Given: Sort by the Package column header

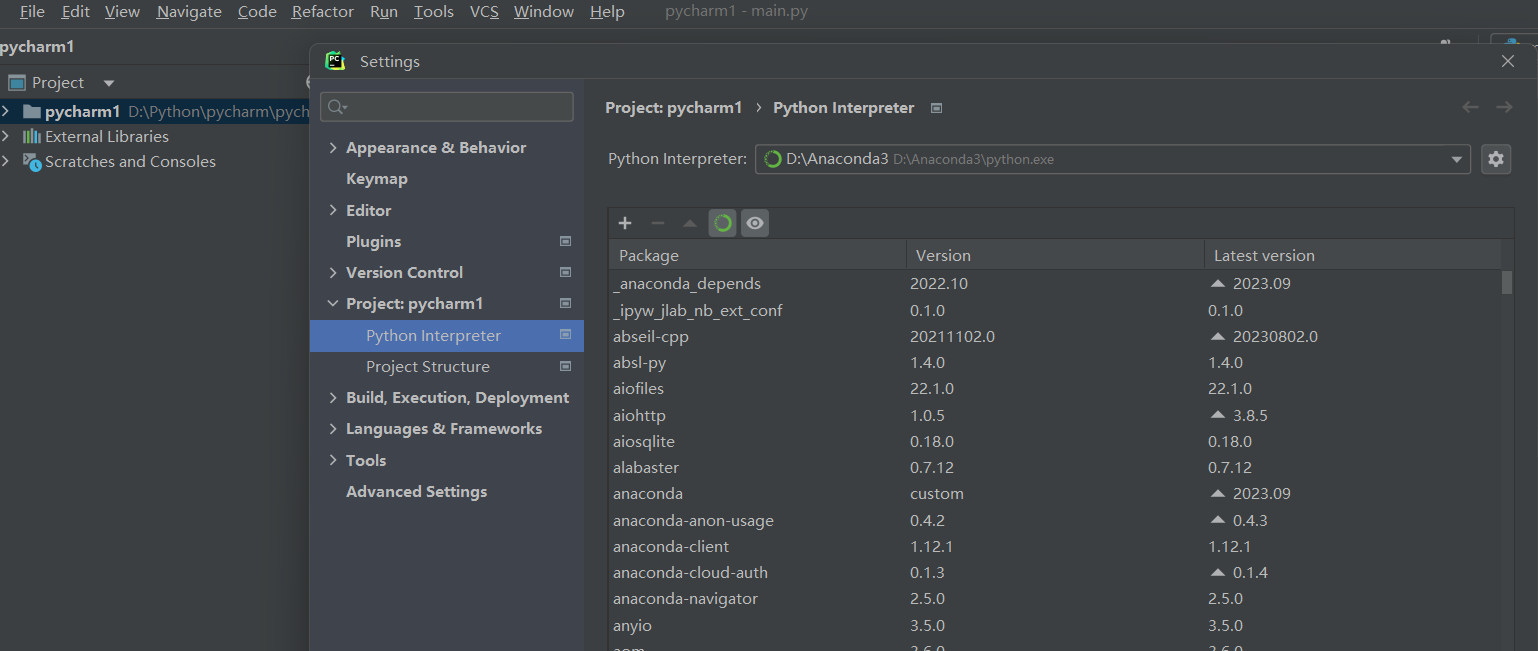Looking at the screenshot, I should click(x=757, y=255).
